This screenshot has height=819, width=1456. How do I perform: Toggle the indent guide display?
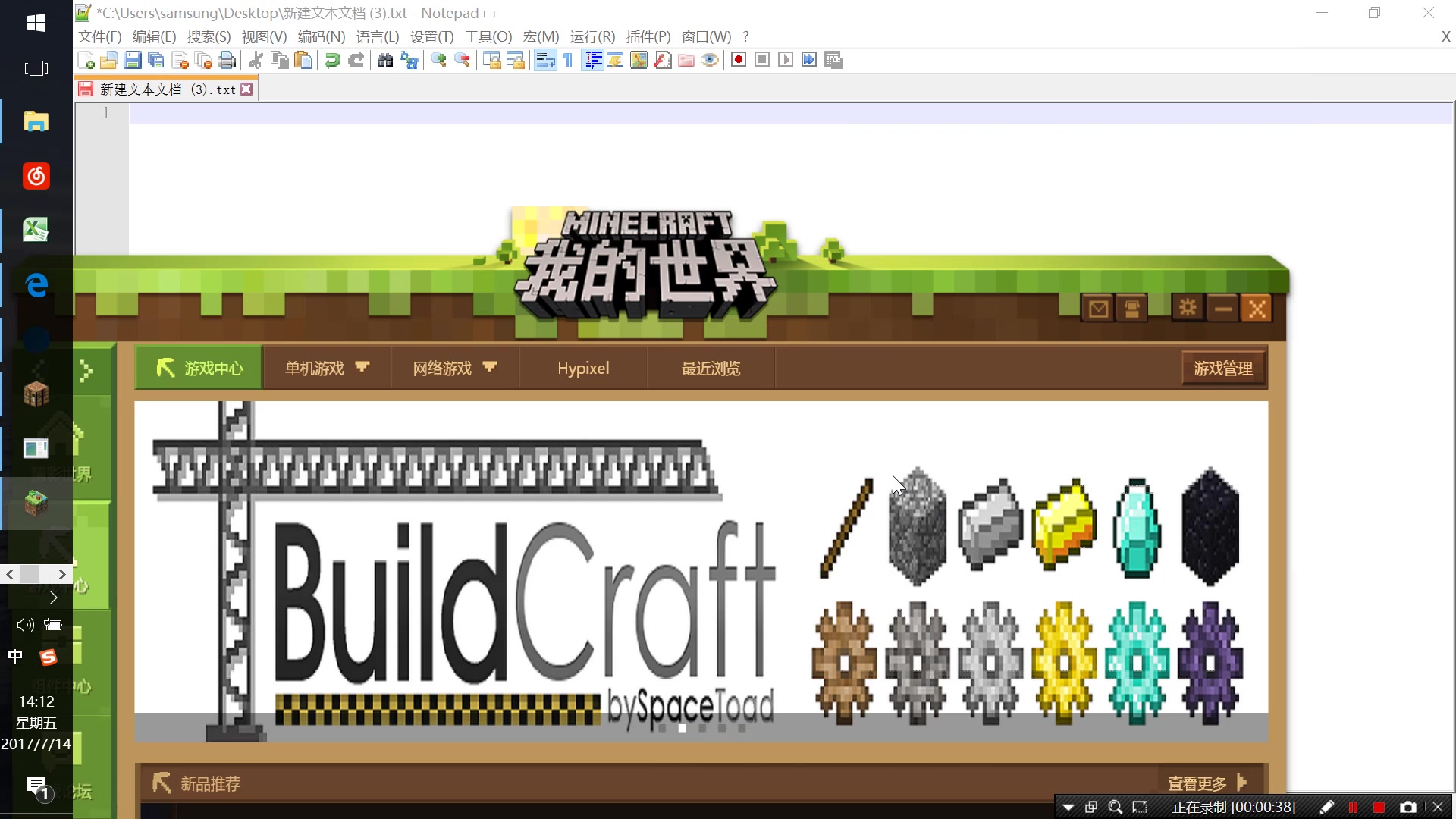click(x=593, y=60)
